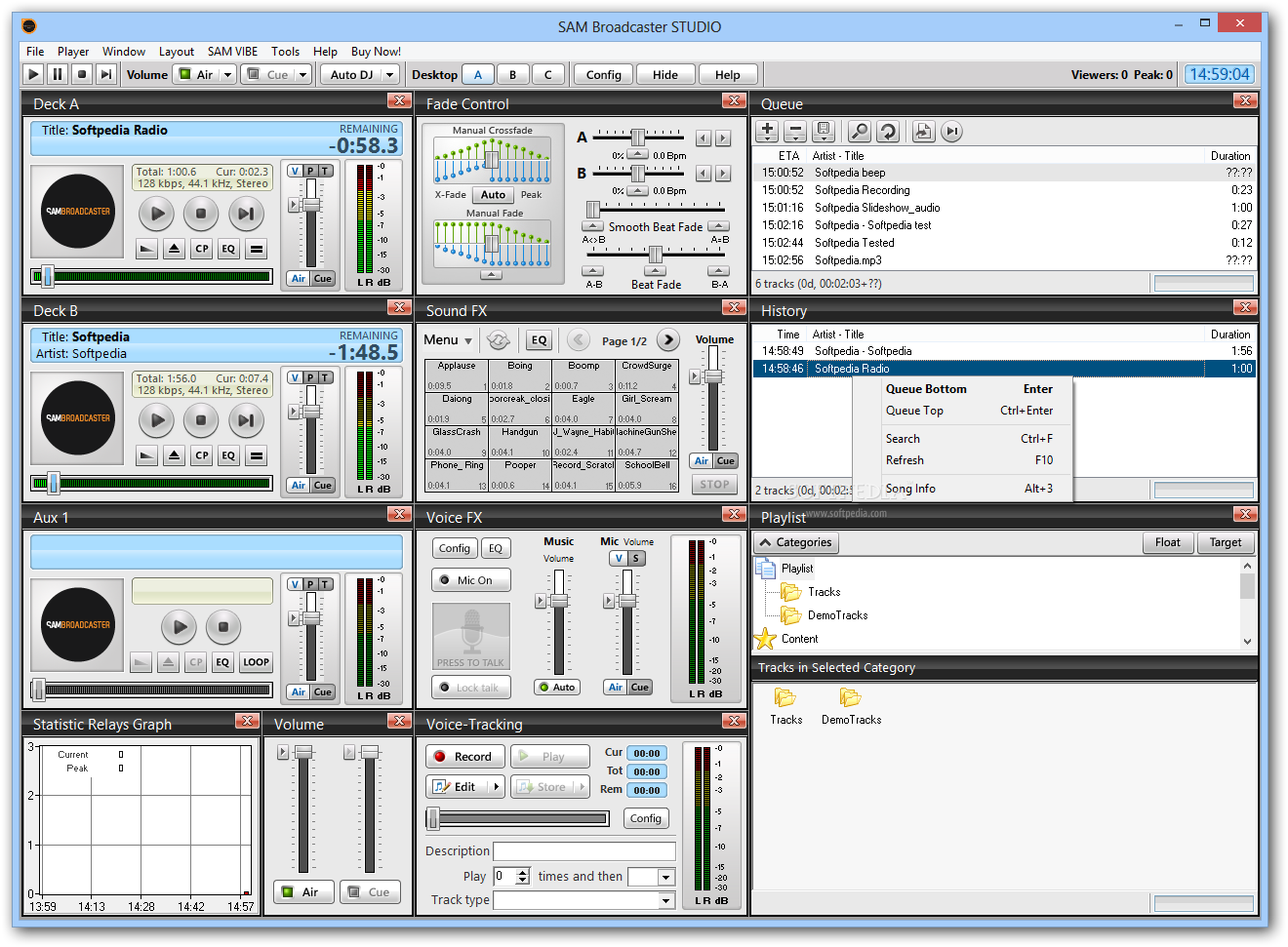Open the File menu
Image resolution: width=1288 pixels, height=947 pixels.
[x=35, y=52]
